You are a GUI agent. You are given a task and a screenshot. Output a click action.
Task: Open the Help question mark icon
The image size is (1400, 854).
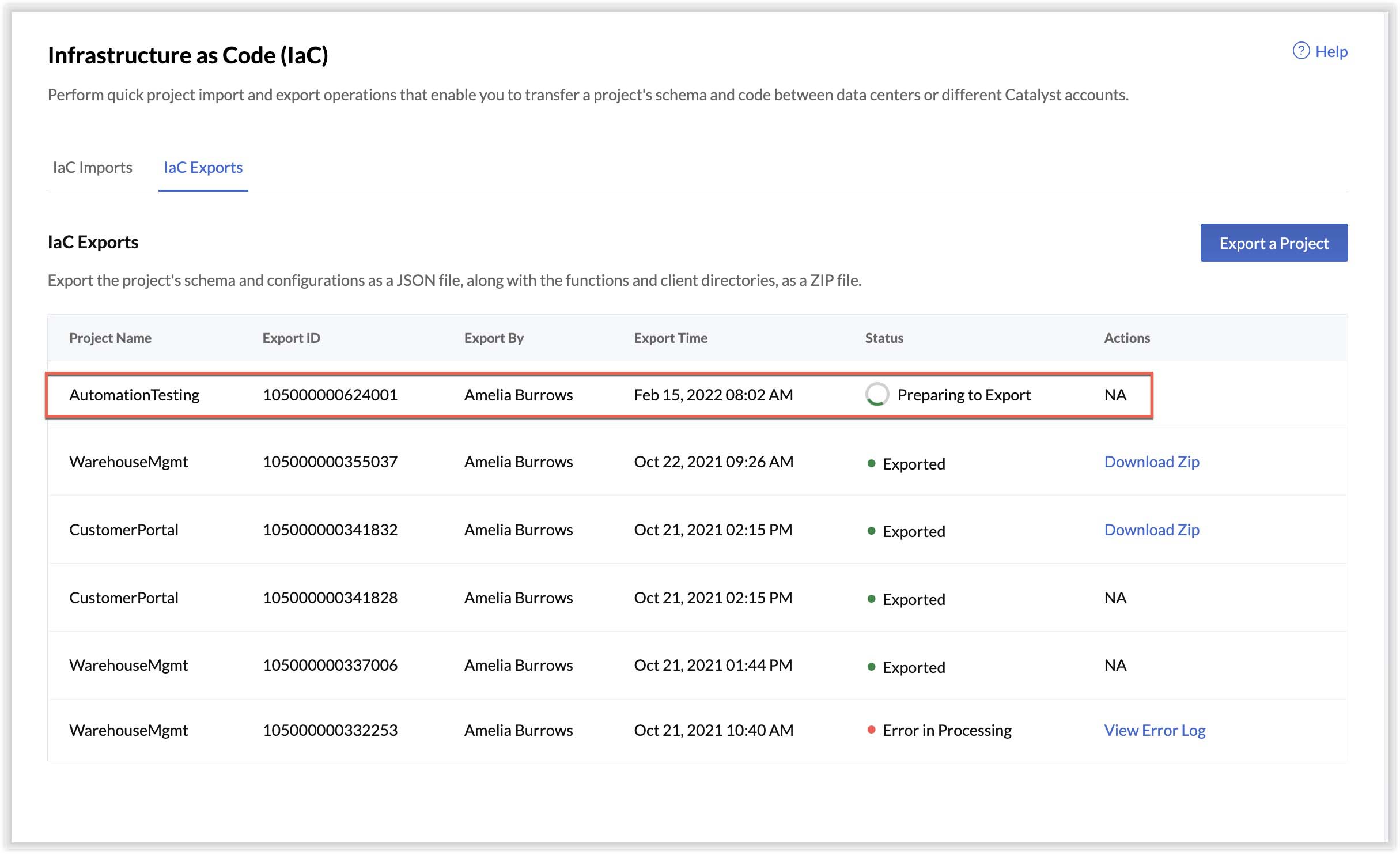[x=1301, y=51]
